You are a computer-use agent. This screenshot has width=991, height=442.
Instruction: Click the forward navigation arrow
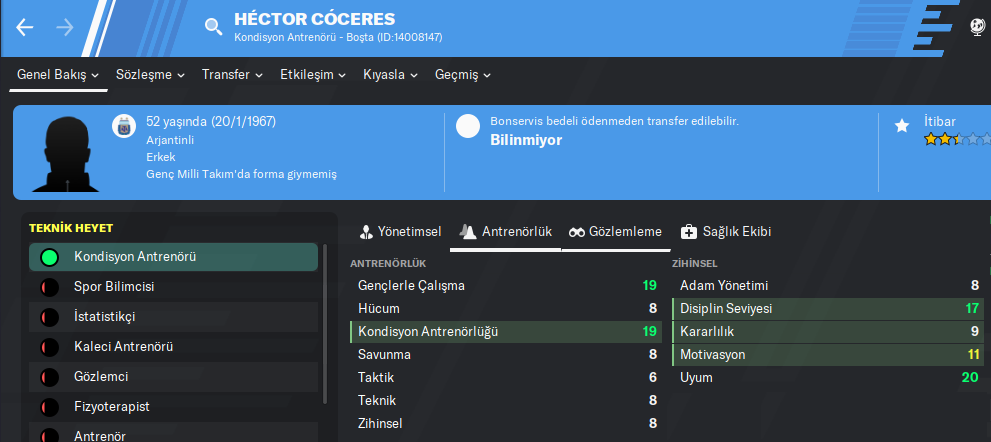[65, 27]
